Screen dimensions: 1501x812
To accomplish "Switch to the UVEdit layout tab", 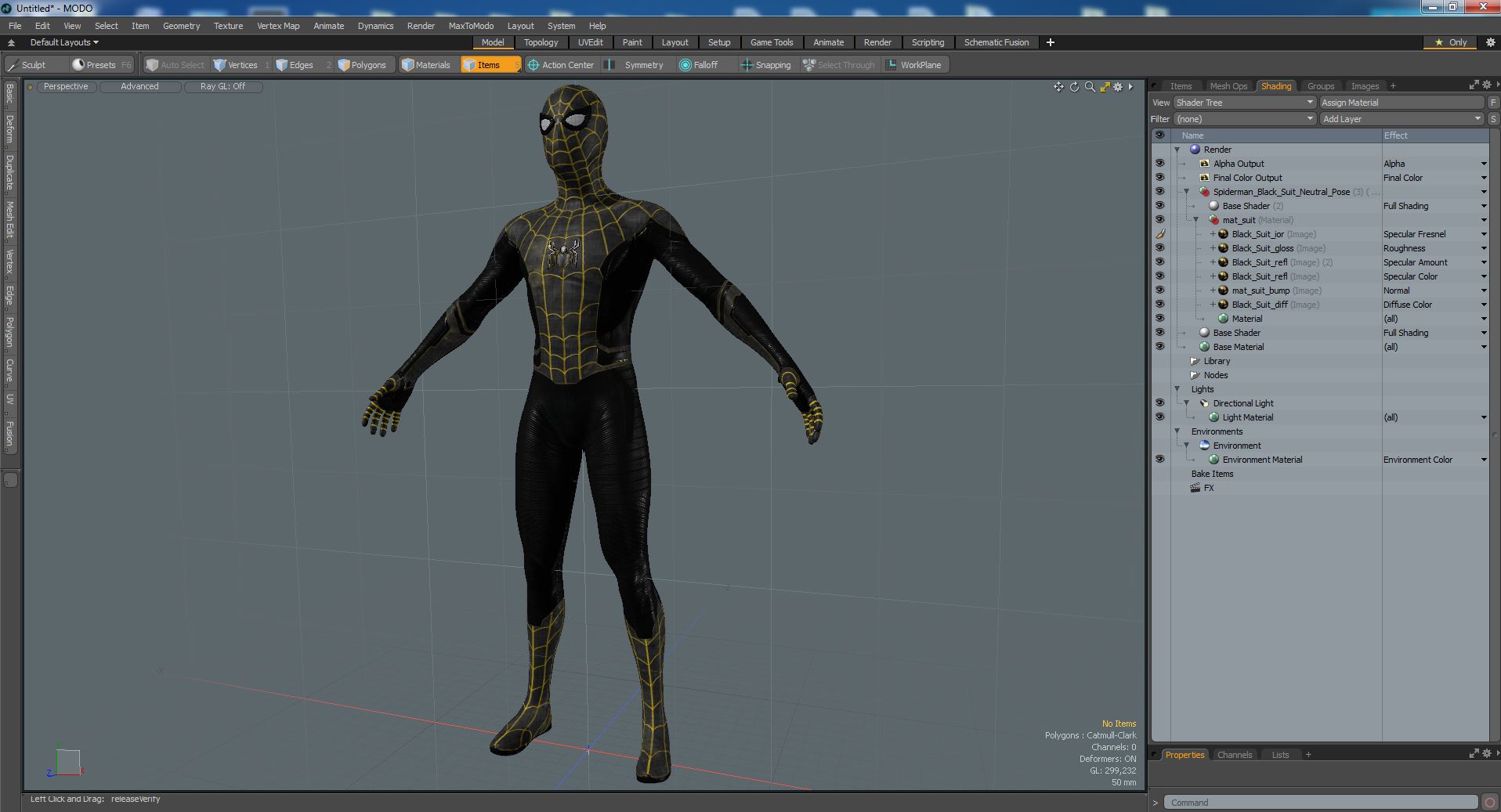I will [590, 42].
